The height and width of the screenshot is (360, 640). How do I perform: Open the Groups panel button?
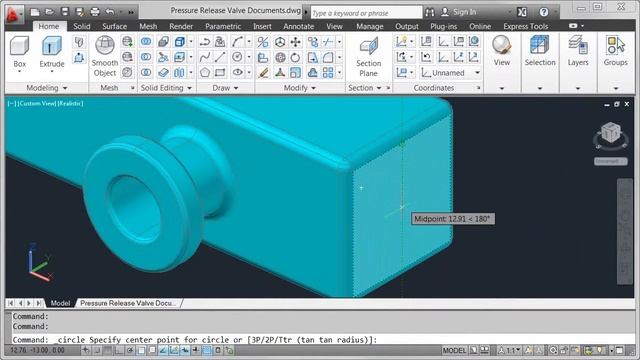pos(616,52)
